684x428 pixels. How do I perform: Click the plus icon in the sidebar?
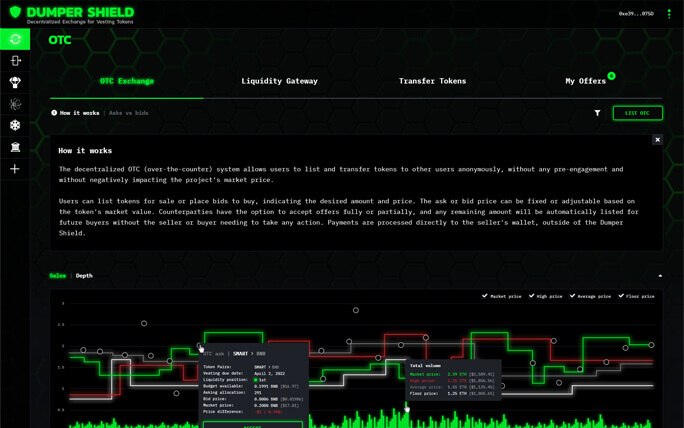15,169
